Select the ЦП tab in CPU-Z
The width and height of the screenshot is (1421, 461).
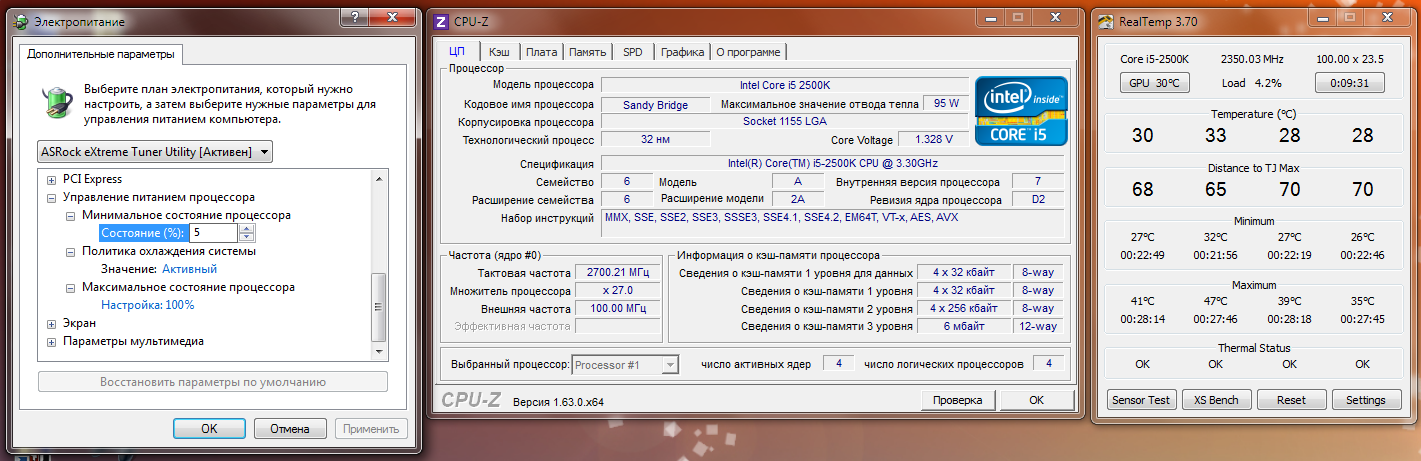[457, 51]
